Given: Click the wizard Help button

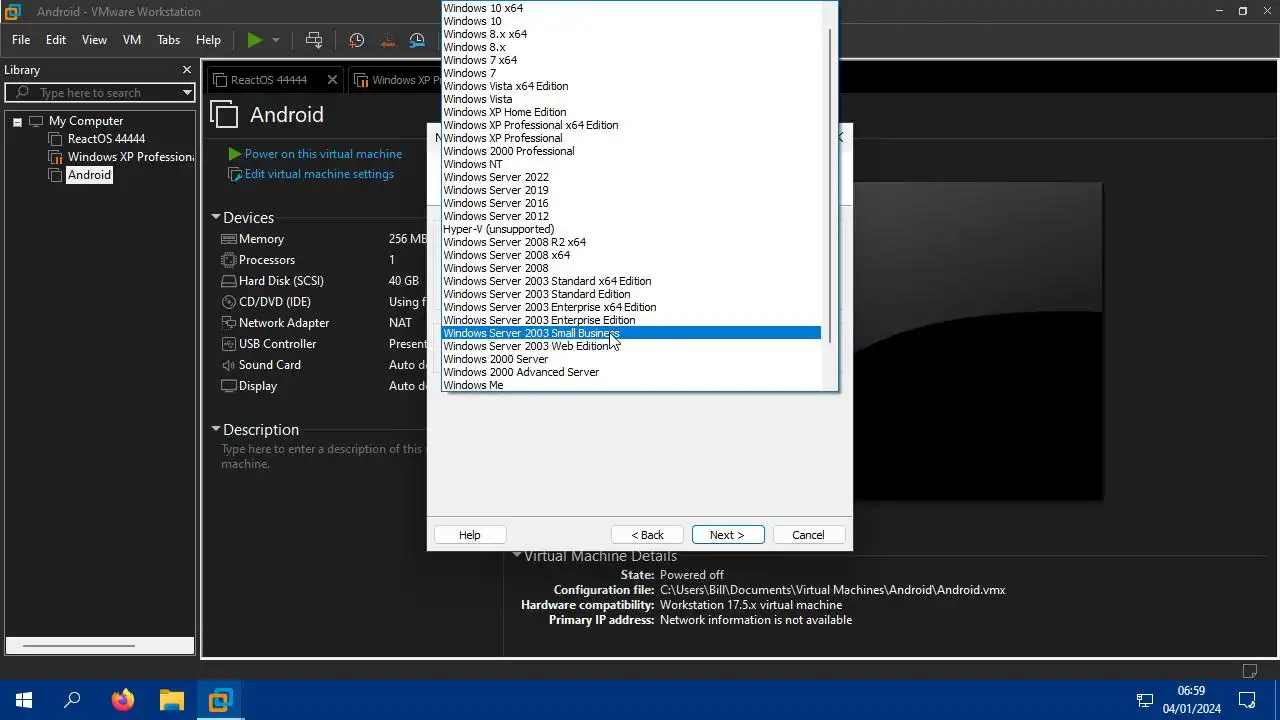Looking at the screenshot, I should click(469, 535).
